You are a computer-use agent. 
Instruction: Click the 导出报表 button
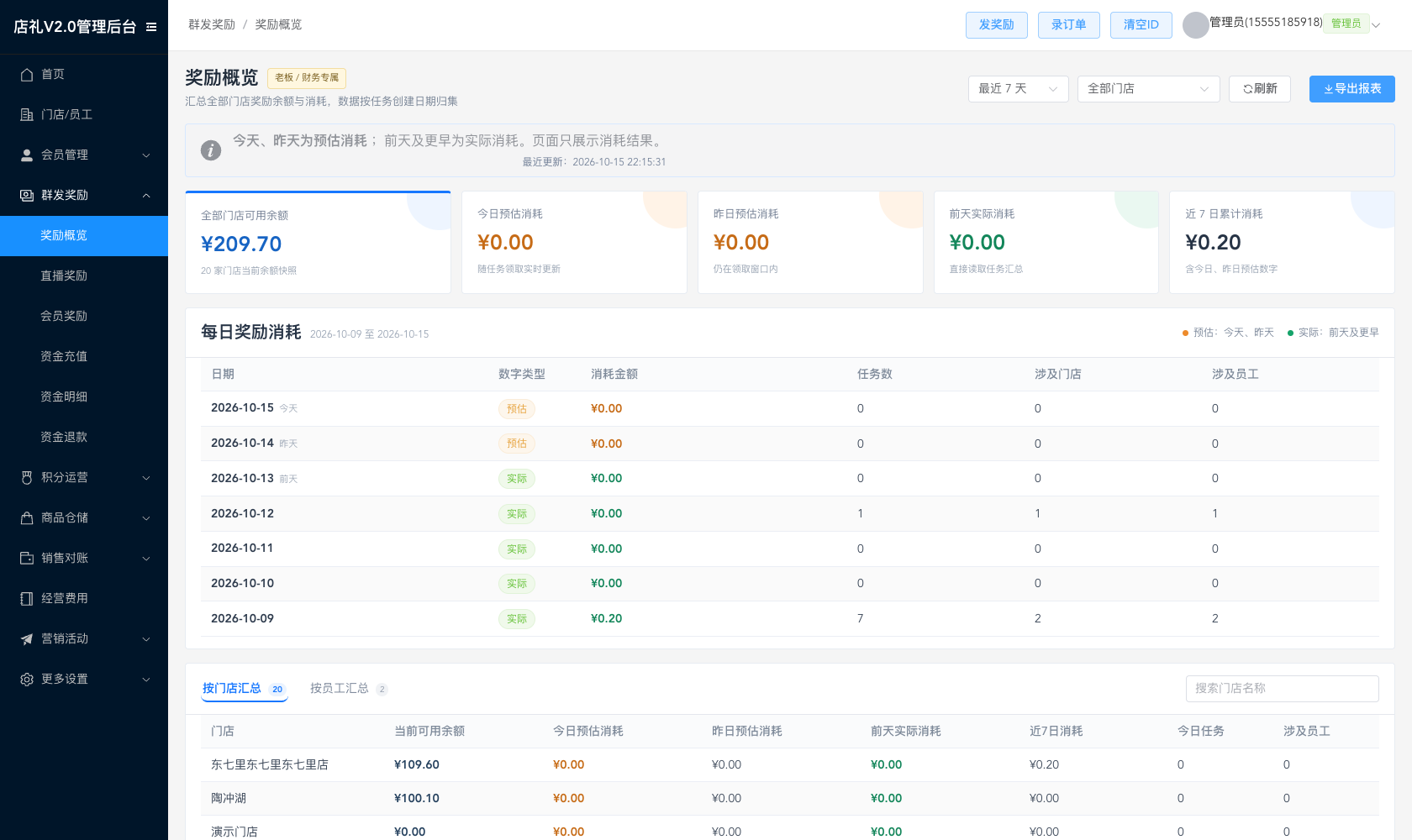tap(1351, 89)
